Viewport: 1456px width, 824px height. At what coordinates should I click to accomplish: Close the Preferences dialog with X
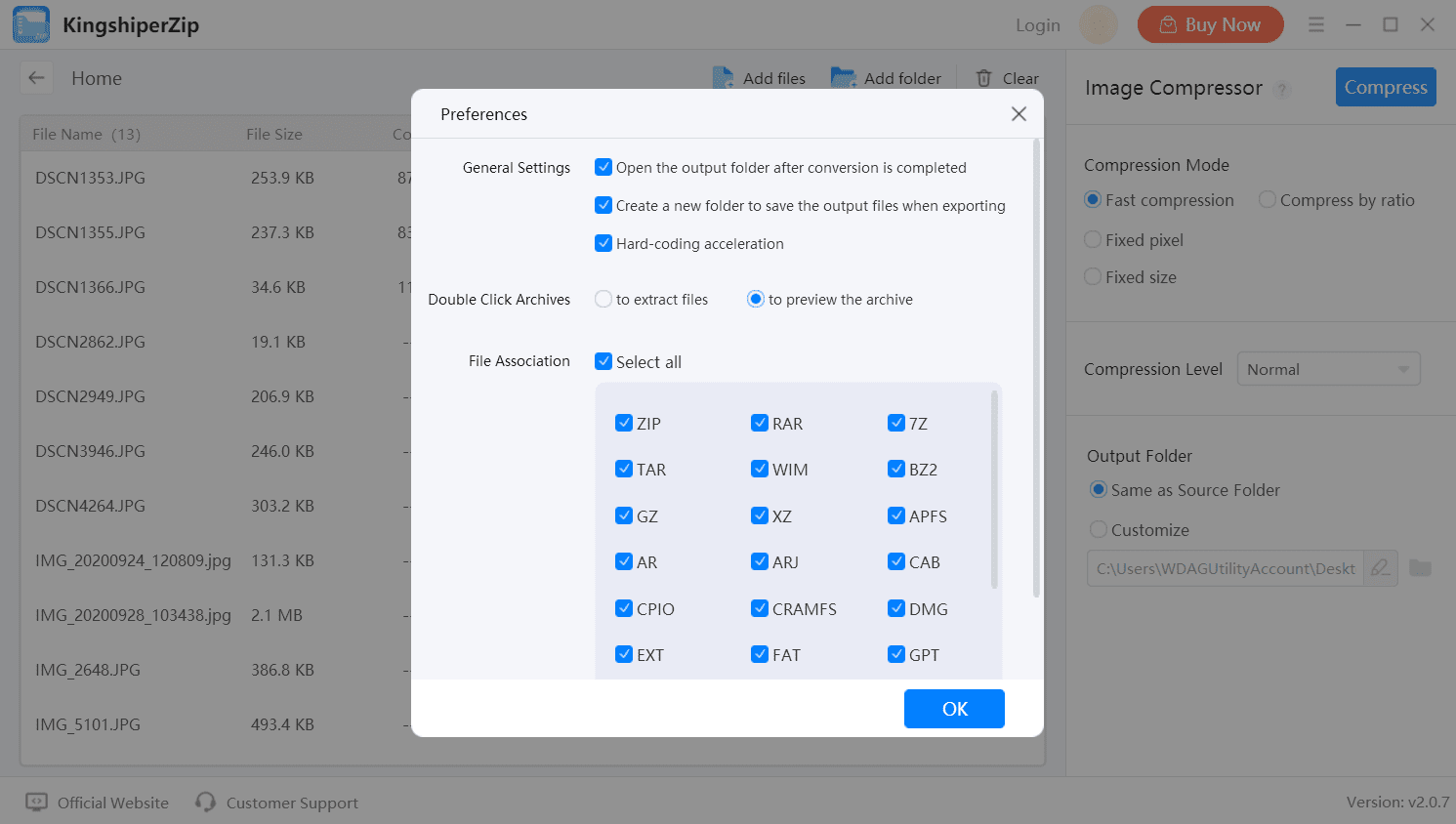(x=1019, y=114)
